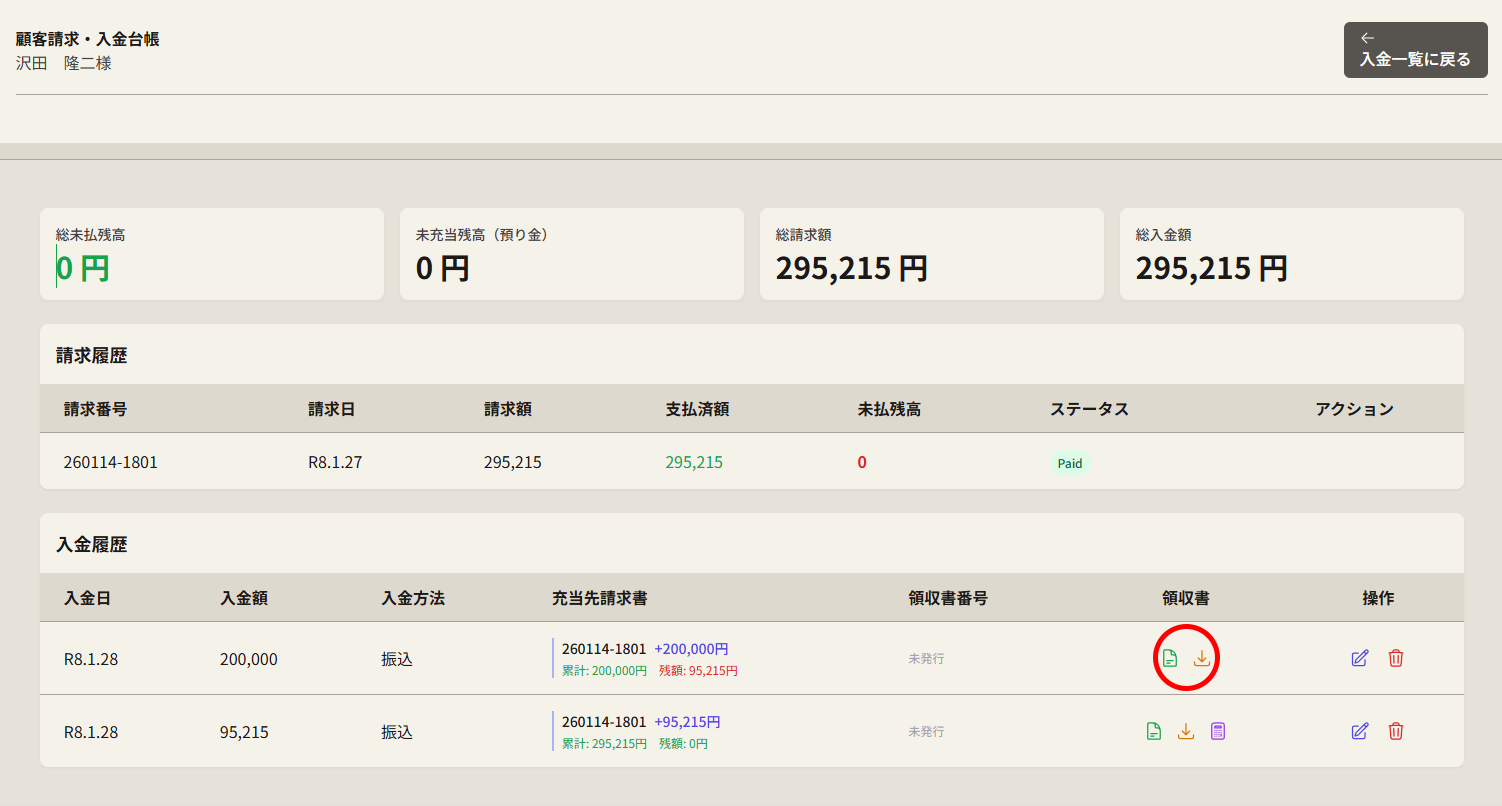
Task: Click 260114-1801 allocation in 200,000 payment row
Action: pyautogui.click(x=604, y=649)
